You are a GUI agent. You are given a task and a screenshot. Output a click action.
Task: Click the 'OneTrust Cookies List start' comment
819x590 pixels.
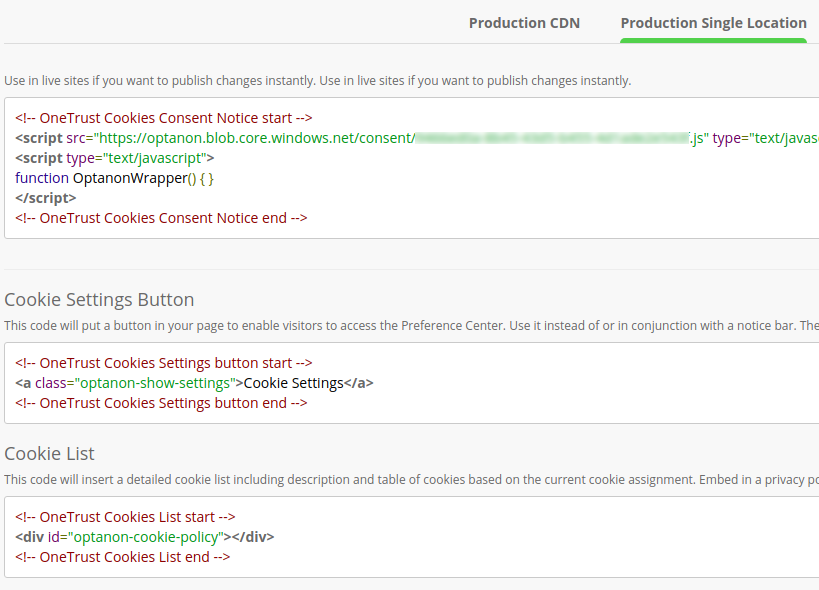click(125, 517)
